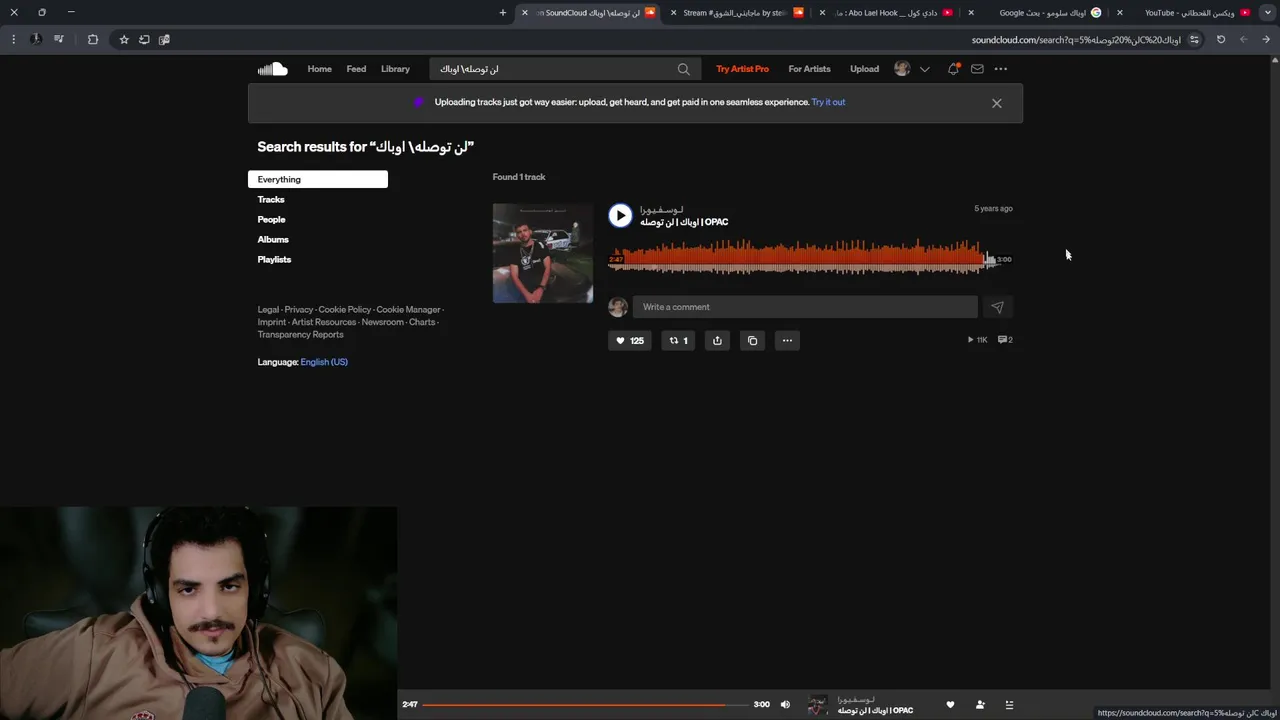
Task: Select the Playlists filter
Action: pyautogui.click(x=274, y=259)
